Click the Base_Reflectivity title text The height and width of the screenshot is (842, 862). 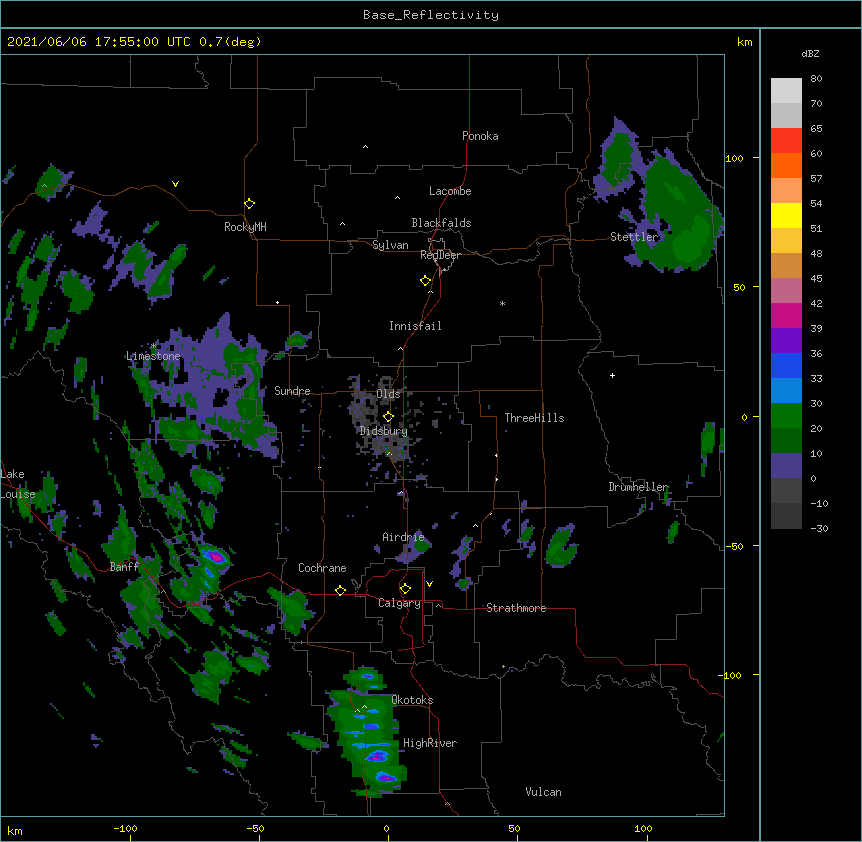pos(431,15)
